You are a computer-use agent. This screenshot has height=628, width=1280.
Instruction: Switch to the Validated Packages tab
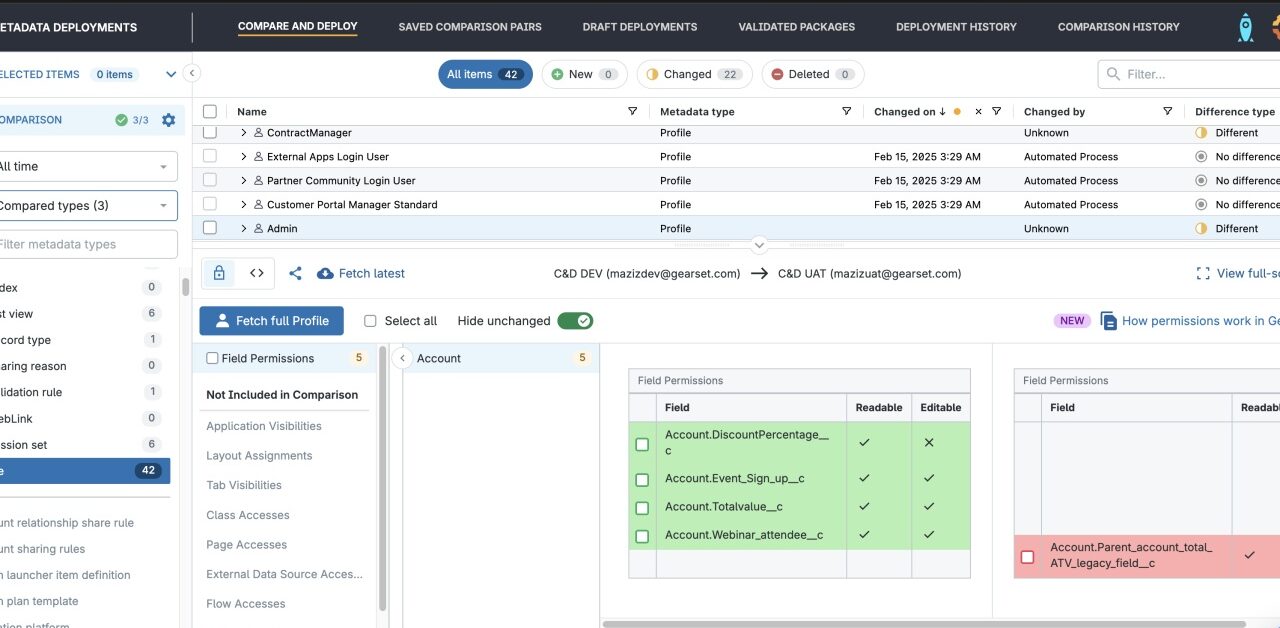tap(797, 27)
